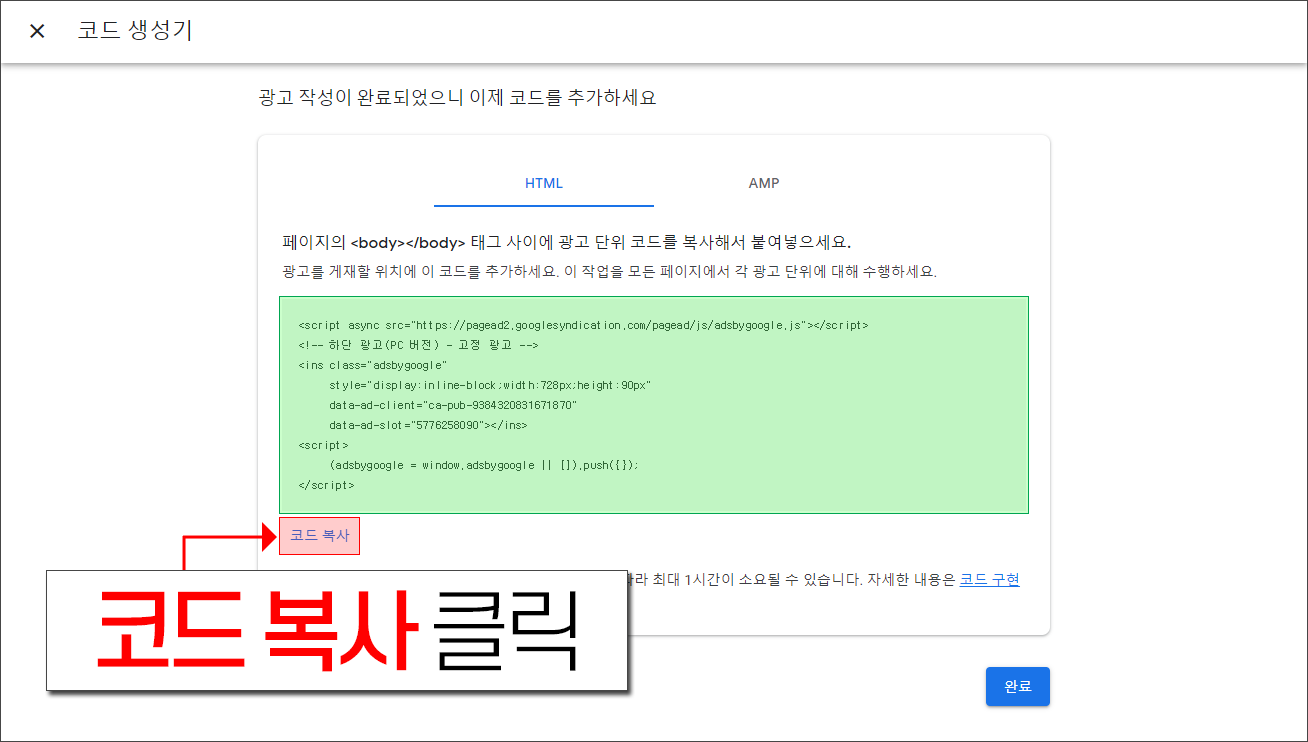Click the 하단 광고(PC 버전) comment line
This screenshot has width=1308, height=742.
pos(418,345)
